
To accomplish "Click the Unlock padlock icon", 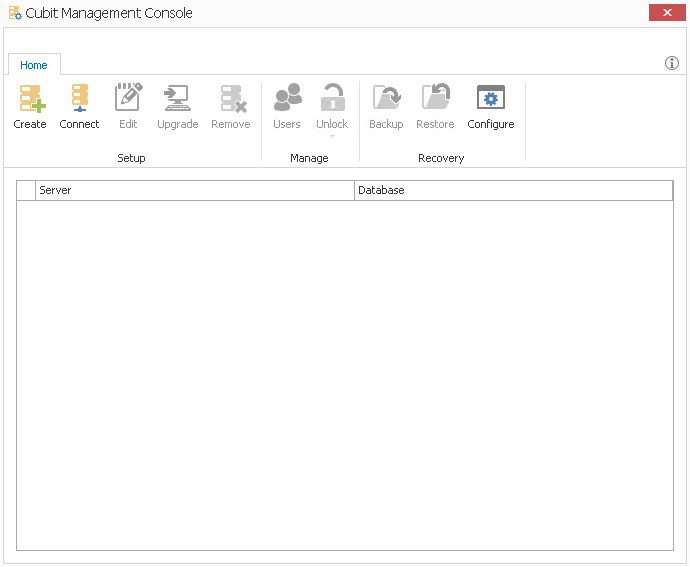I will pos(332,99).
